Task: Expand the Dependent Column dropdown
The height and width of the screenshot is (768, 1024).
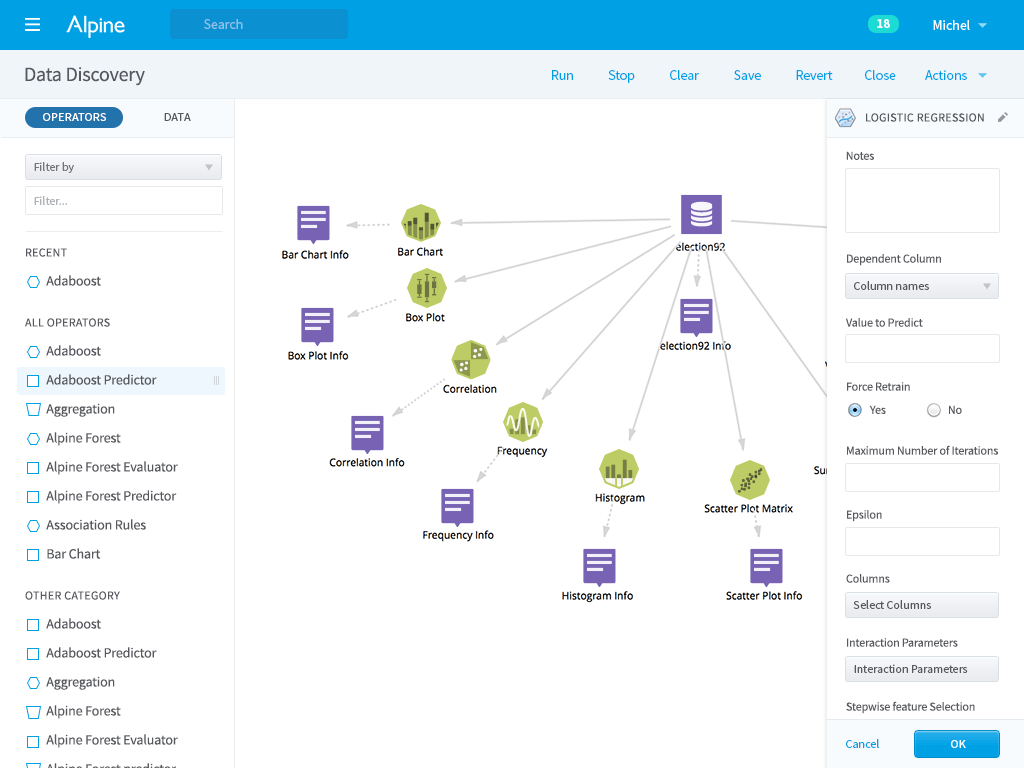Action: 922,286
